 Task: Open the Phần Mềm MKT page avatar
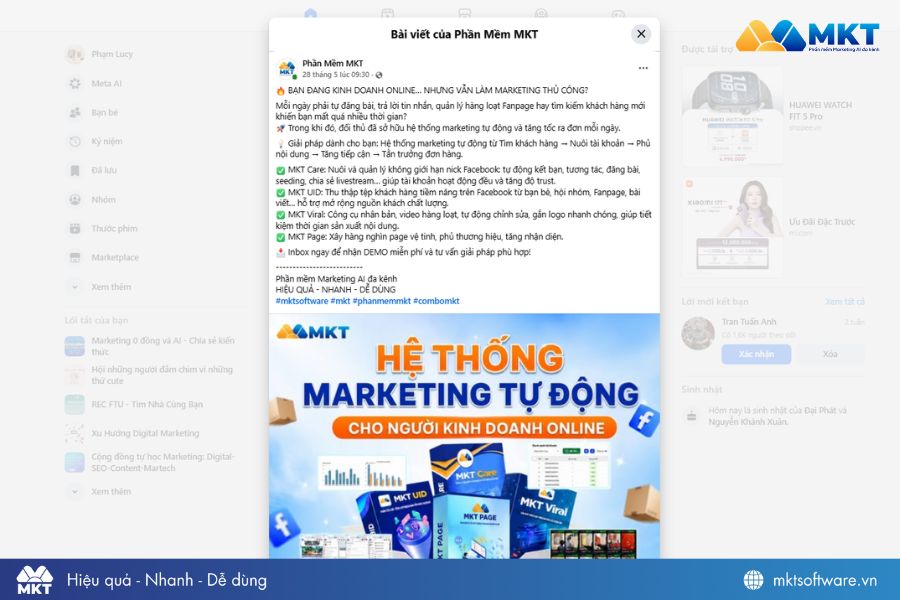click(286, 69)
